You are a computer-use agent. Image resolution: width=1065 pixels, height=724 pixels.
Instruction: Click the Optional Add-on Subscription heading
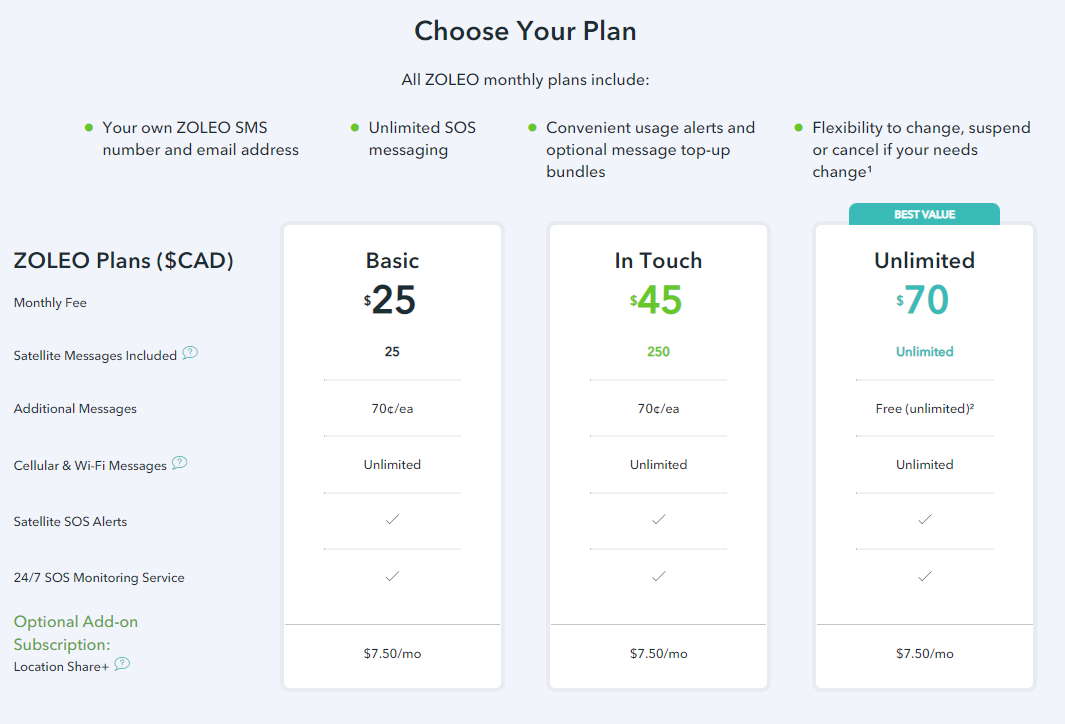[x=76, y=633]
